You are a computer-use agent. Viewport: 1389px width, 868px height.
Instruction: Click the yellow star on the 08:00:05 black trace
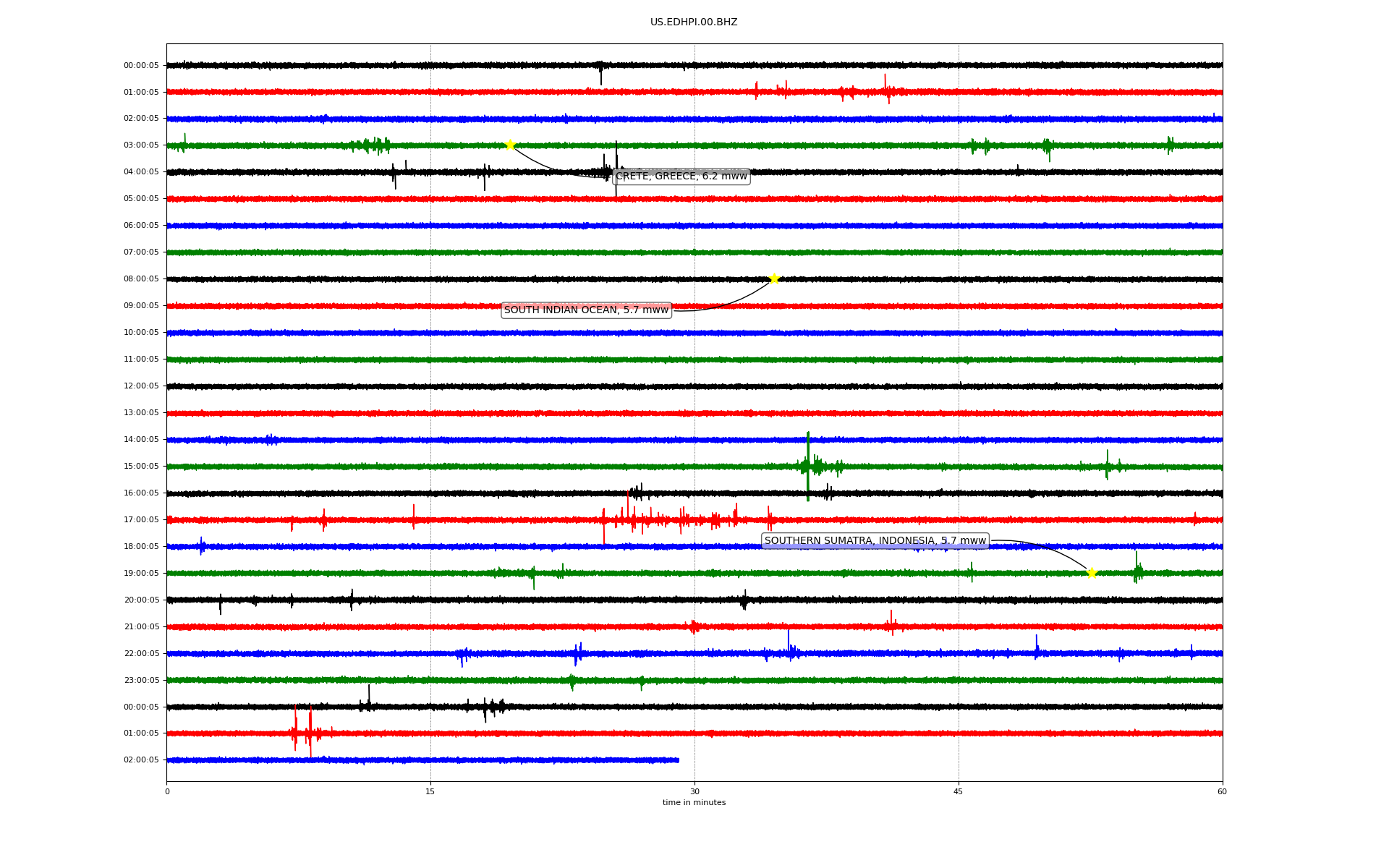click(x=774, y=278)
